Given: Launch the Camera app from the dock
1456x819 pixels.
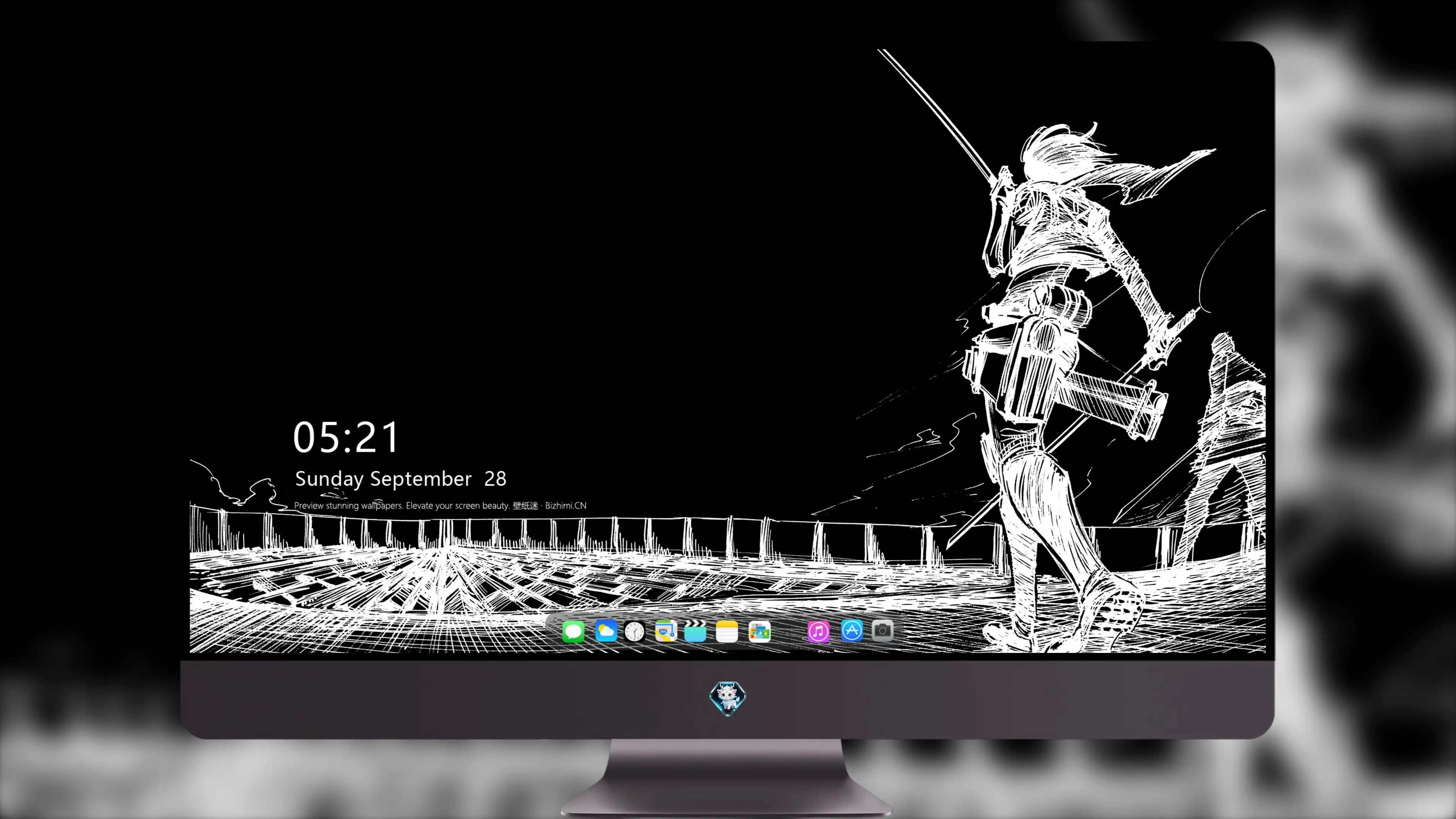Looking at the screenshot, I should point(882,630).
